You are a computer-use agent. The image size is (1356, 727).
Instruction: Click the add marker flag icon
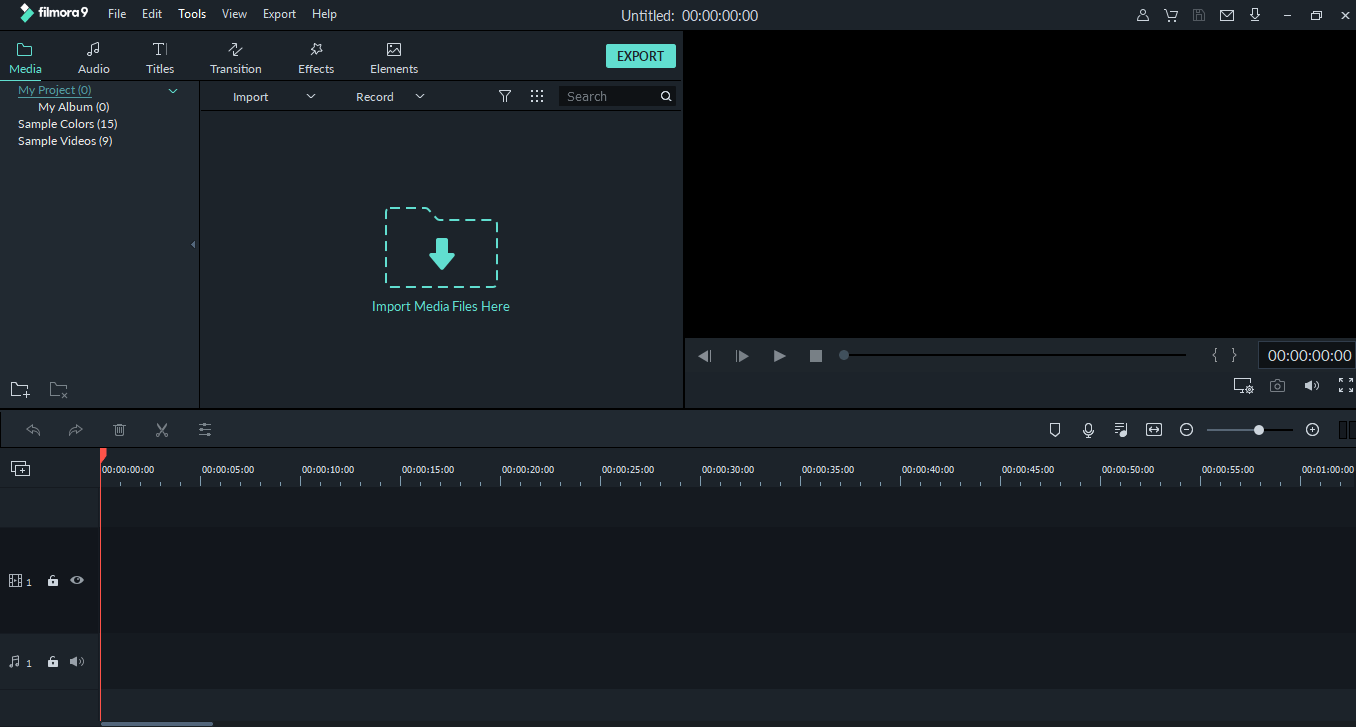1055,429
